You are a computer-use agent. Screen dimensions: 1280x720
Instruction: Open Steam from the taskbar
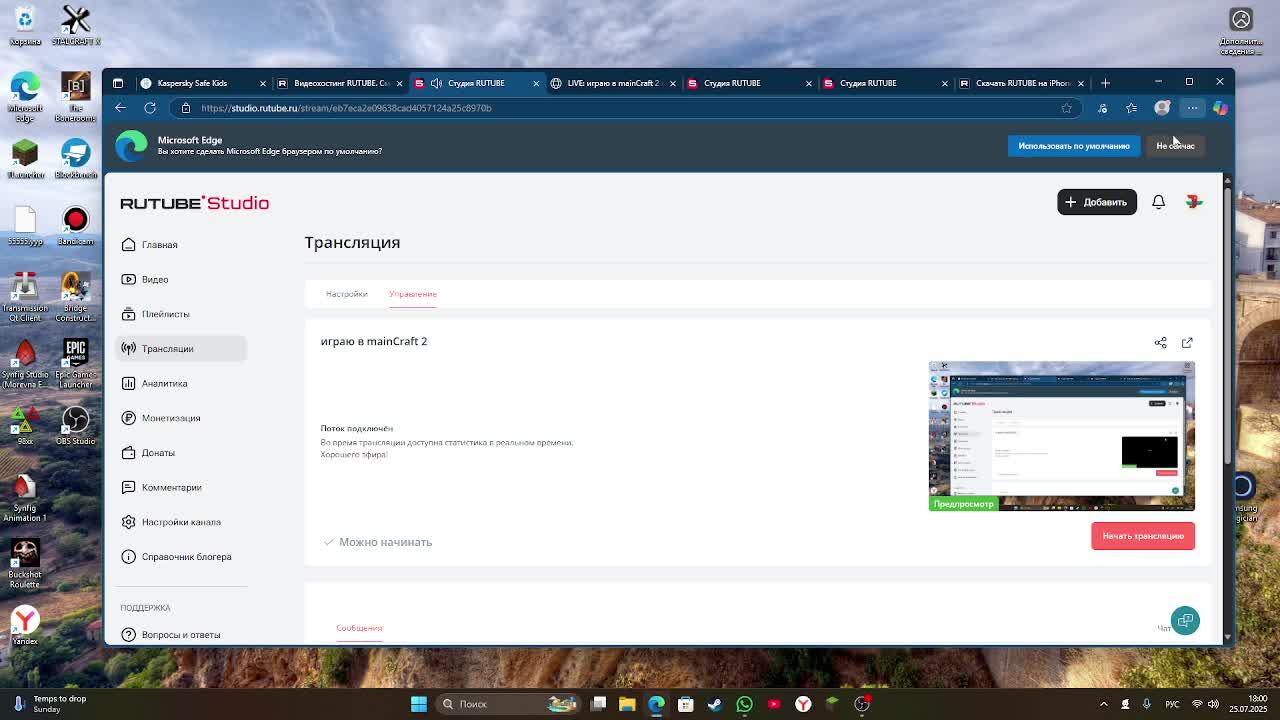click(x=715, y=704)
